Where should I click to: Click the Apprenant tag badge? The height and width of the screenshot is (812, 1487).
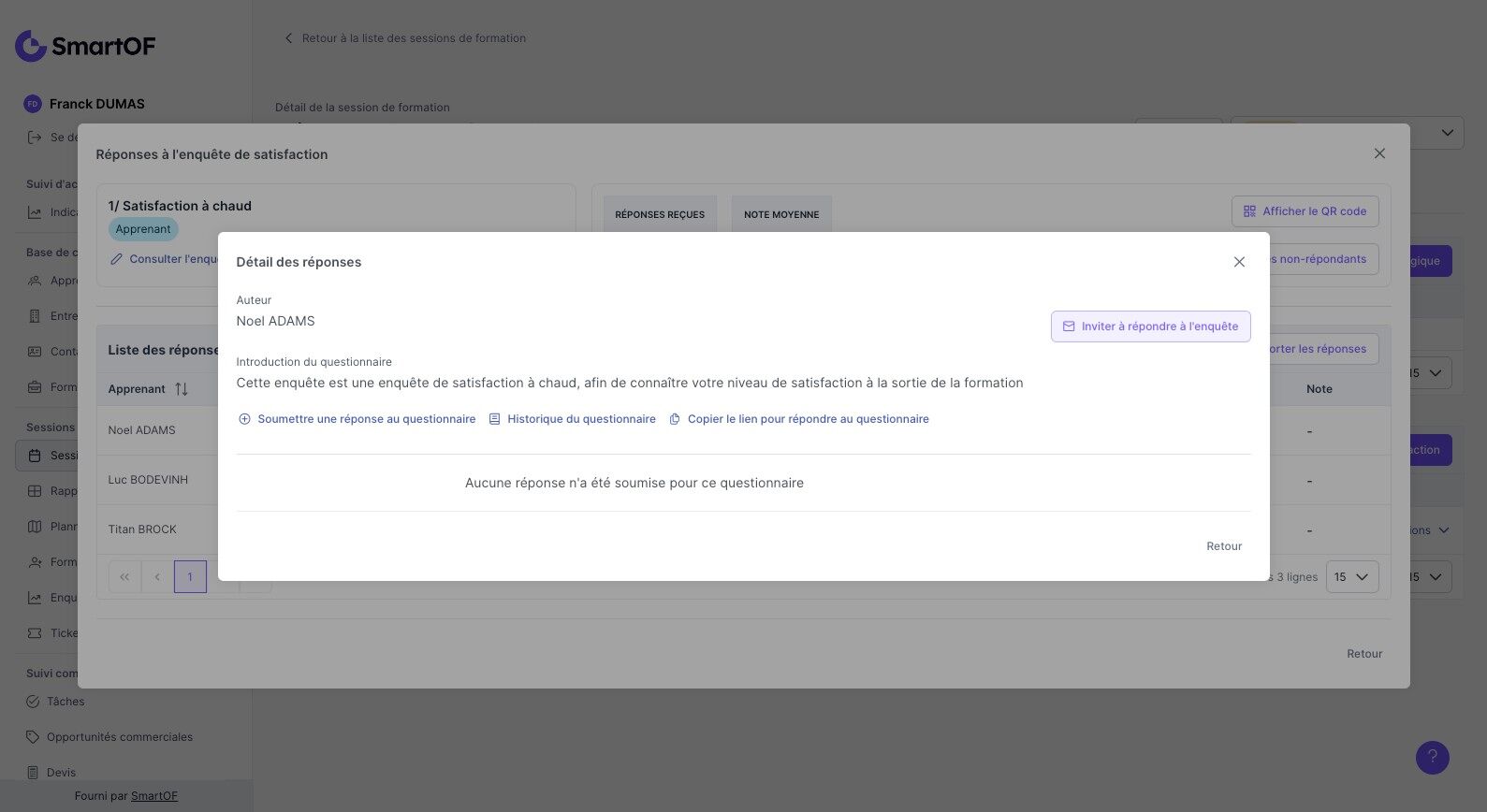(143, 229)
